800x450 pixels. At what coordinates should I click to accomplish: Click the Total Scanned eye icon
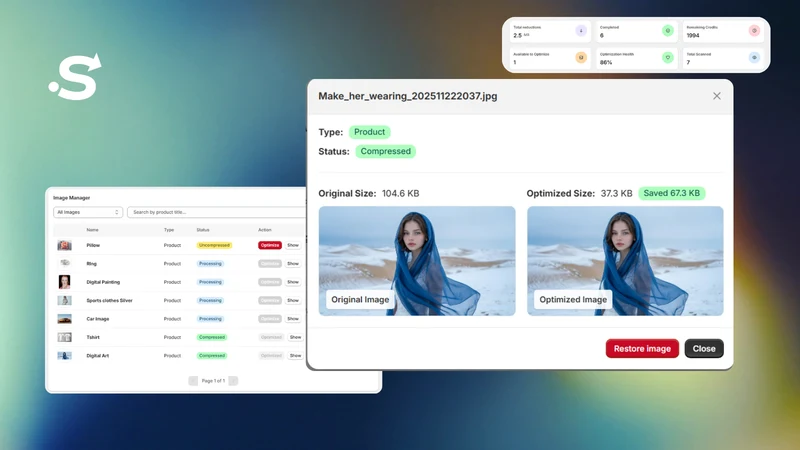click(754, 58)
